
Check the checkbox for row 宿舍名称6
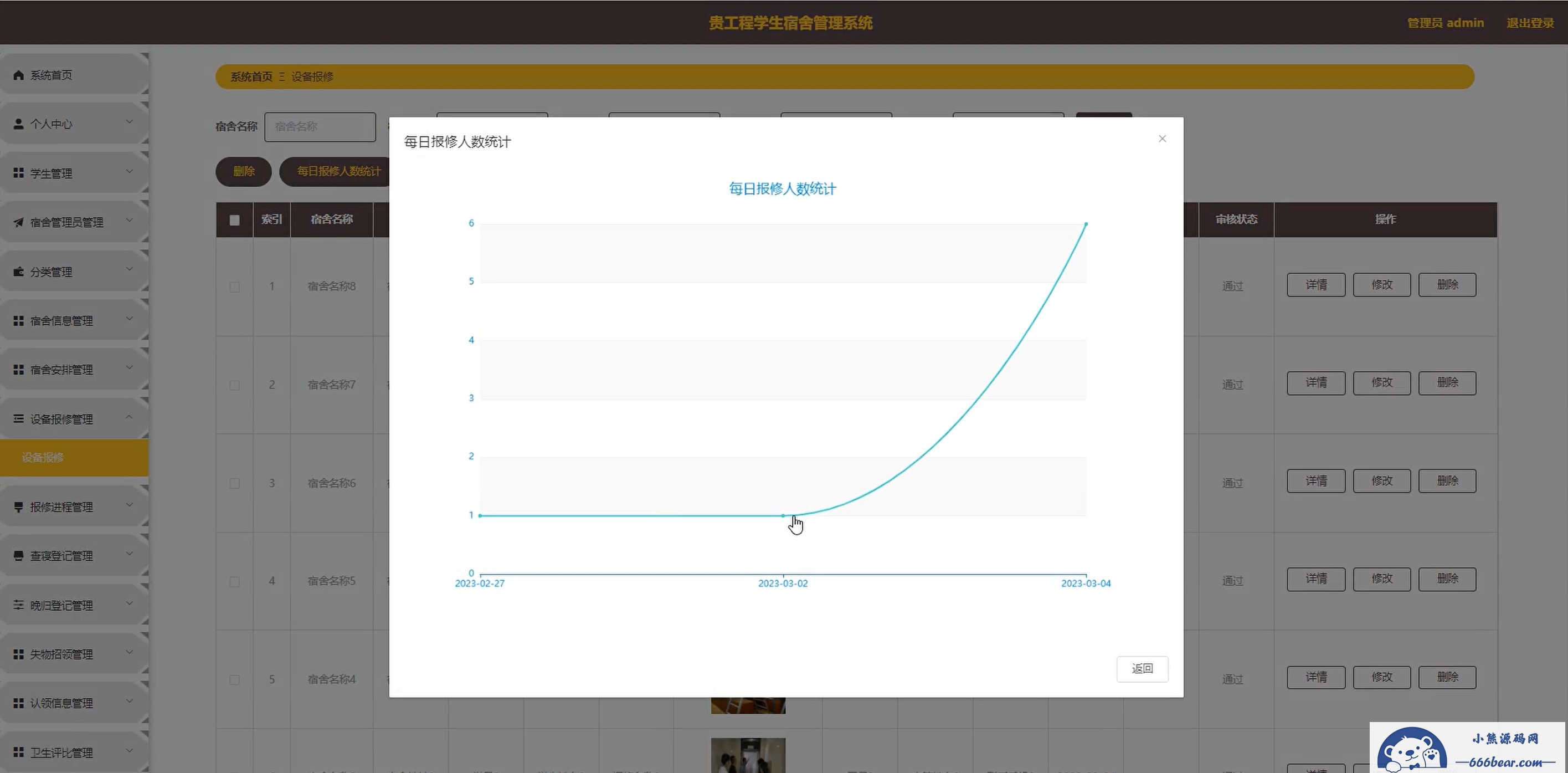pos(234,483)
